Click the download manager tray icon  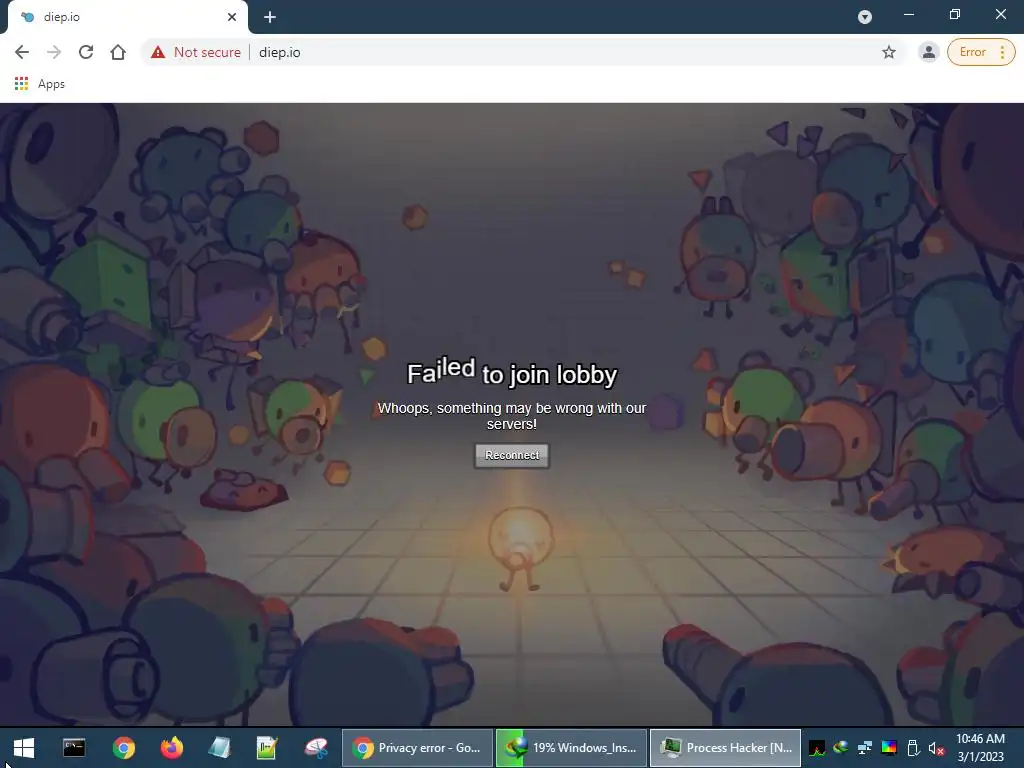pos(840,748)
